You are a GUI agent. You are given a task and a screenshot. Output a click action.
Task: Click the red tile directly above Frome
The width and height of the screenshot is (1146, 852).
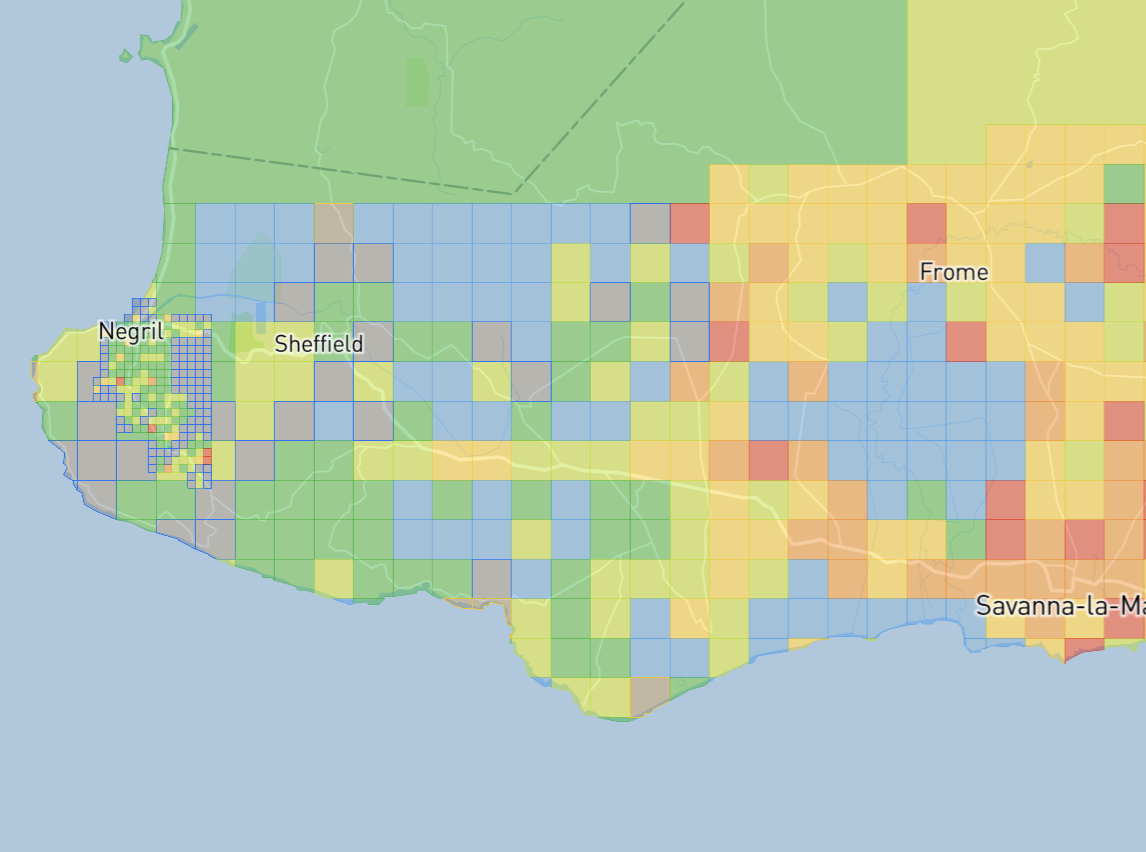(x=926, y=223)
